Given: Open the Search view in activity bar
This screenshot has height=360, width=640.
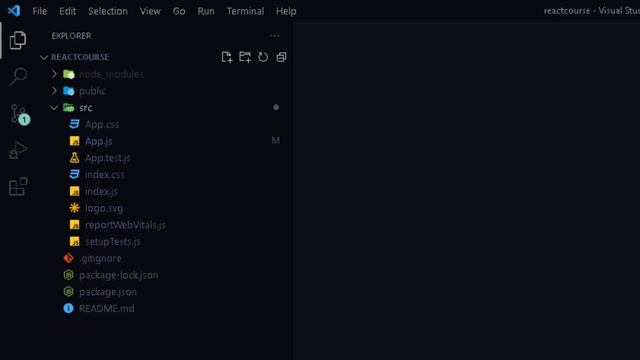Looking at the screenshot, I should [18, 76].
